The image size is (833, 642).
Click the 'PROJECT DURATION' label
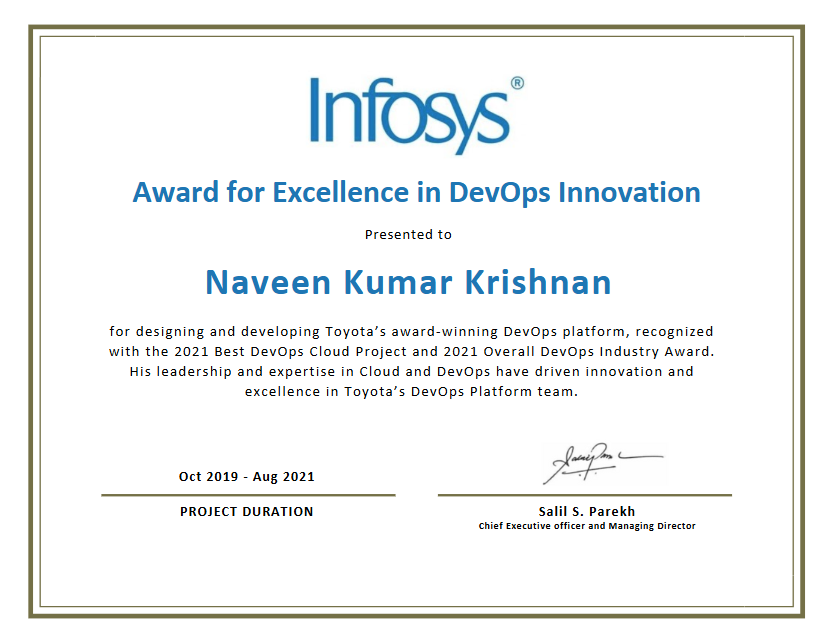click(246, 512)
